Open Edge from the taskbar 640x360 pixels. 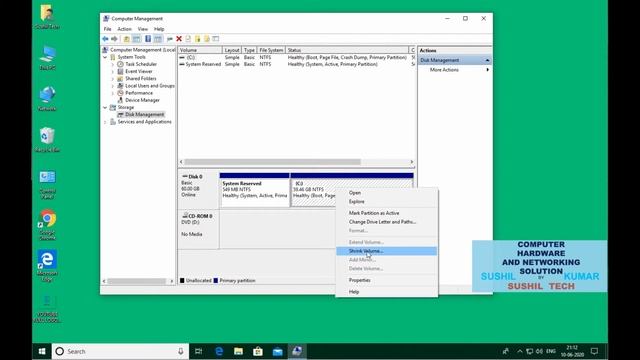point(219,351)
